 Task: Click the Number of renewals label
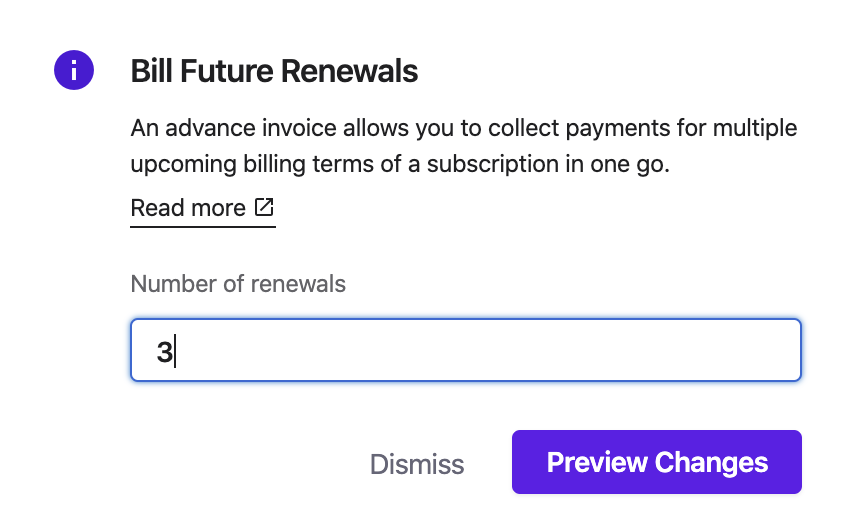coord(238,283)
